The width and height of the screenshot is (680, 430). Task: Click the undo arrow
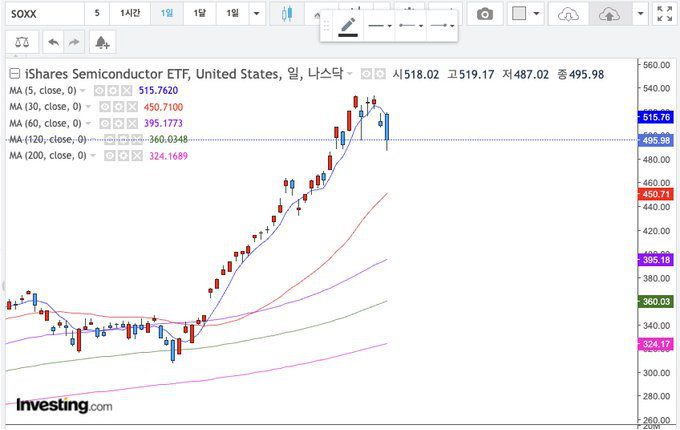(53, 42)
